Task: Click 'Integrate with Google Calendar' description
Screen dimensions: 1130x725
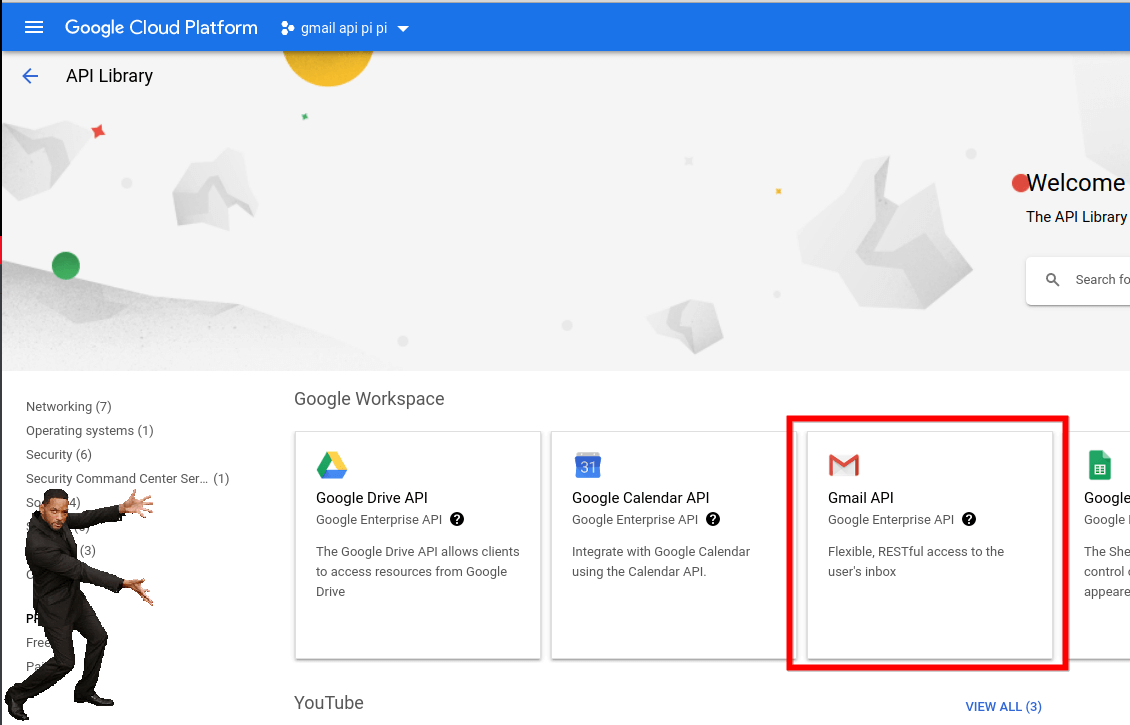Action: 661,561
